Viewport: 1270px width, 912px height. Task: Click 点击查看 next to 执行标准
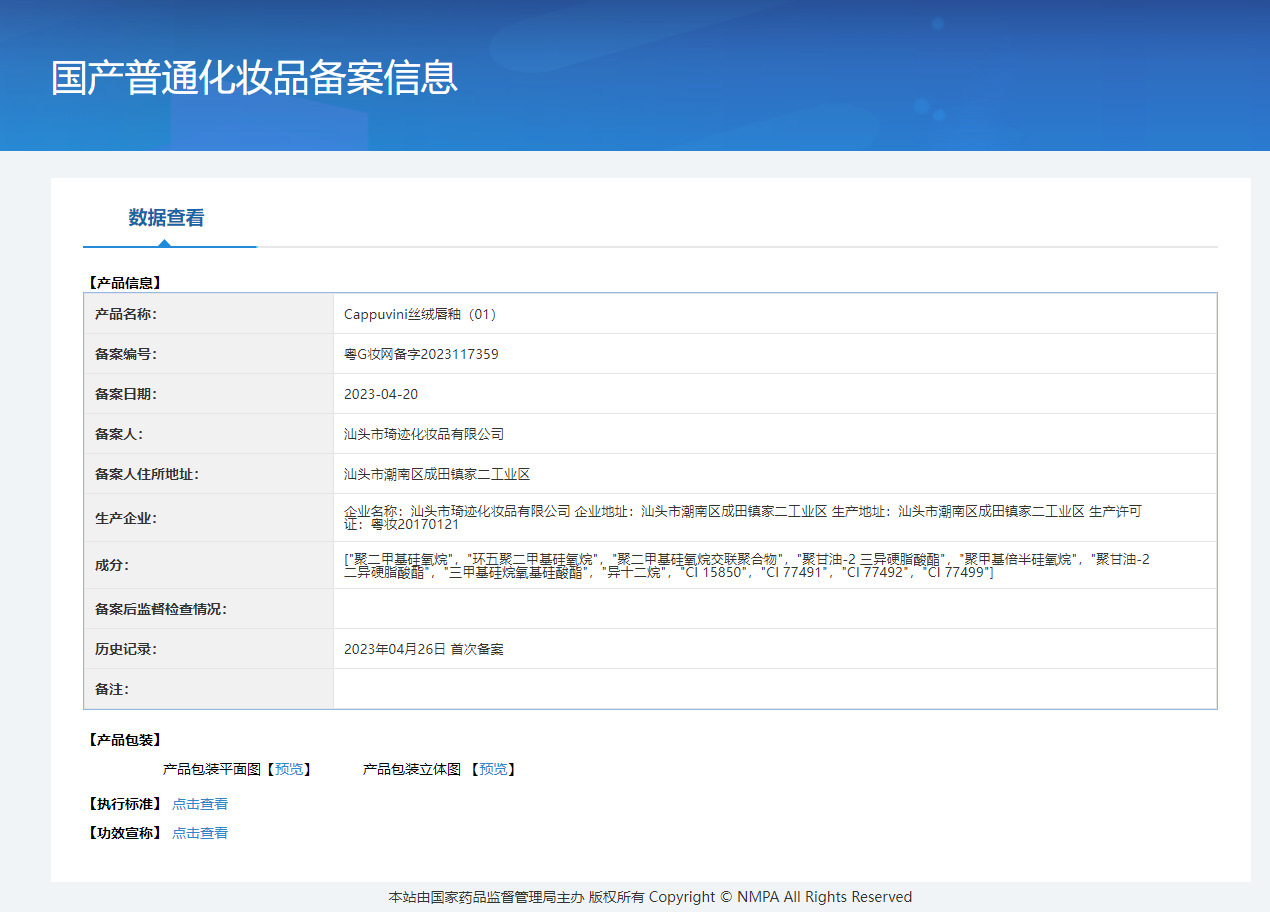tap(200, 804)
